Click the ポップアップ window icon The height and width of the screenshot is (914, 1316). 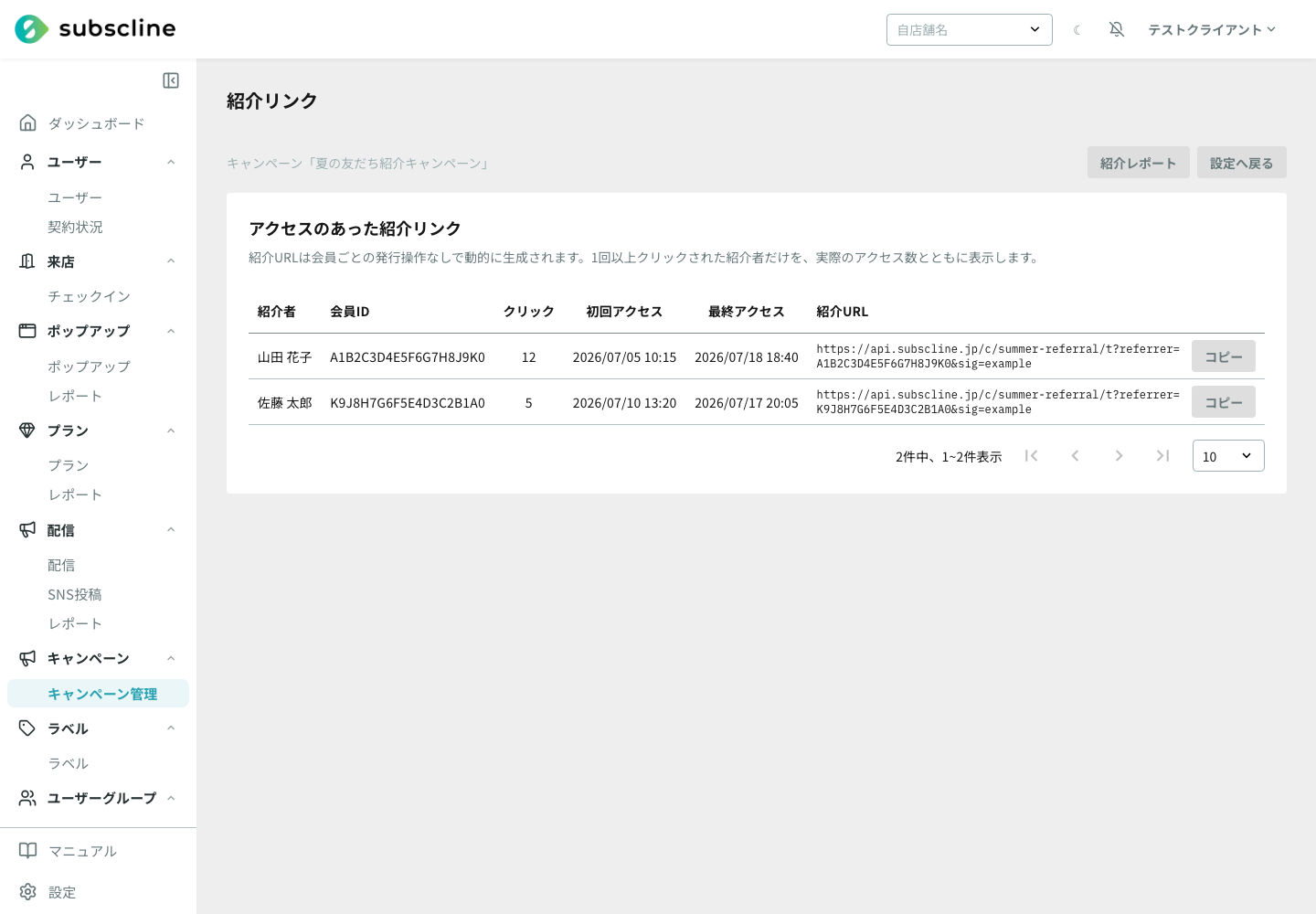pos(28,331)
